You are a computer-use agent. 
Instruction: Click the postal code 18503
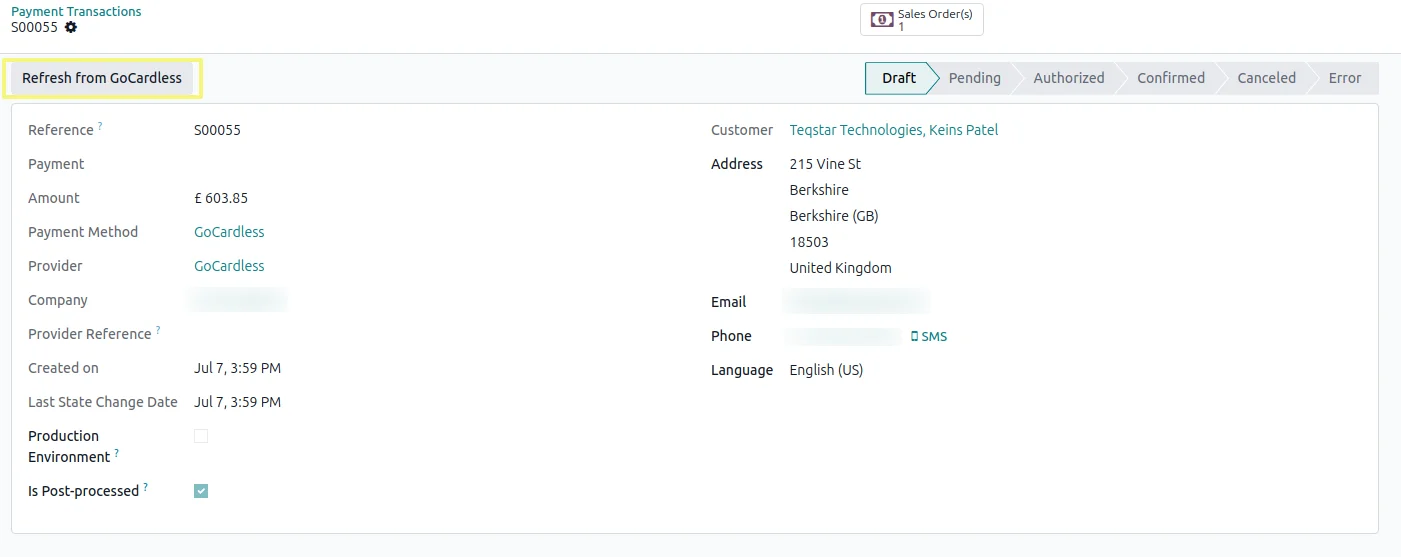pos(809,242)
